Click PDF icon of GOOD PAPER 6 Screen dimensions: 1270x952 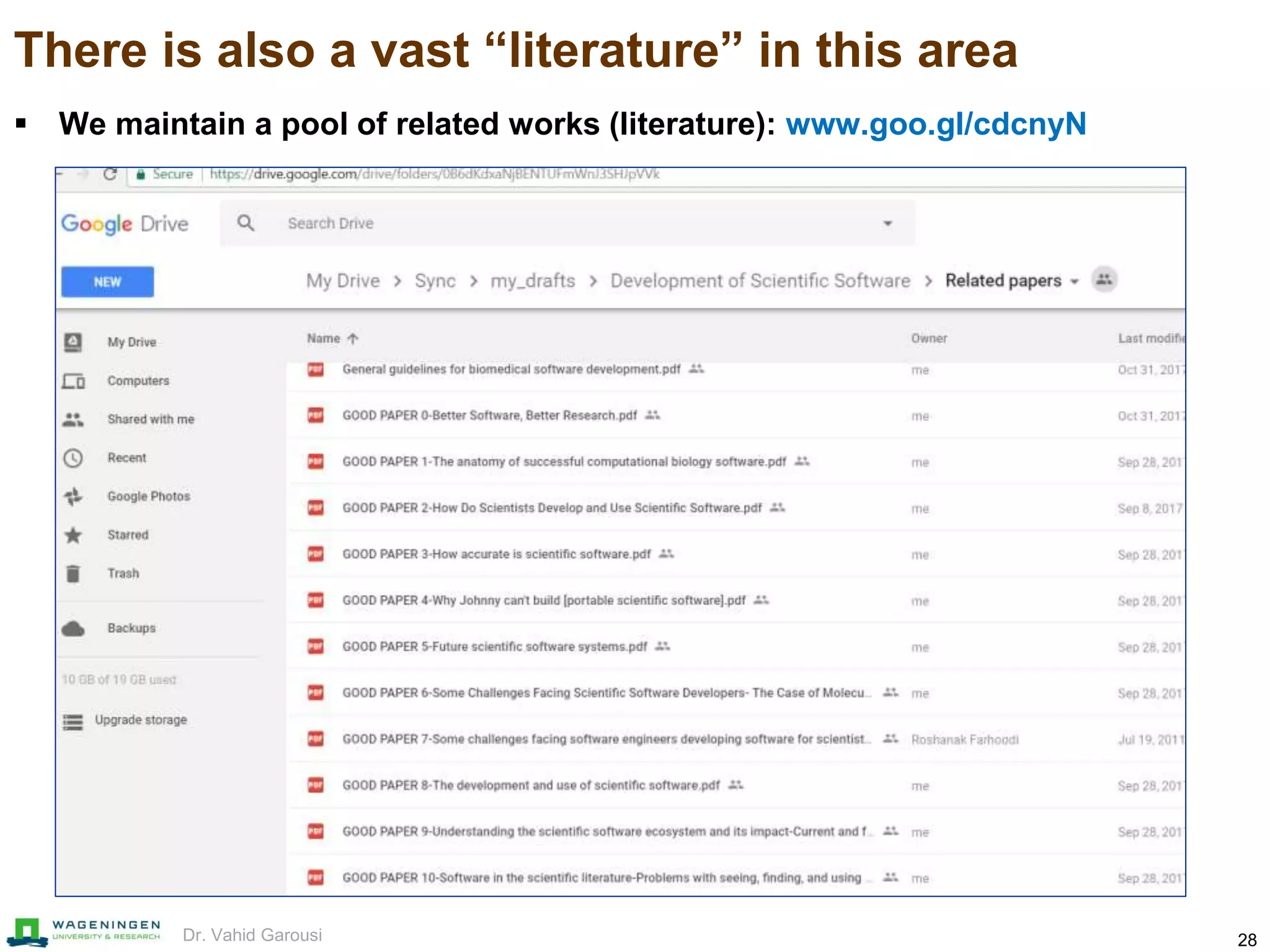point(316,693)
